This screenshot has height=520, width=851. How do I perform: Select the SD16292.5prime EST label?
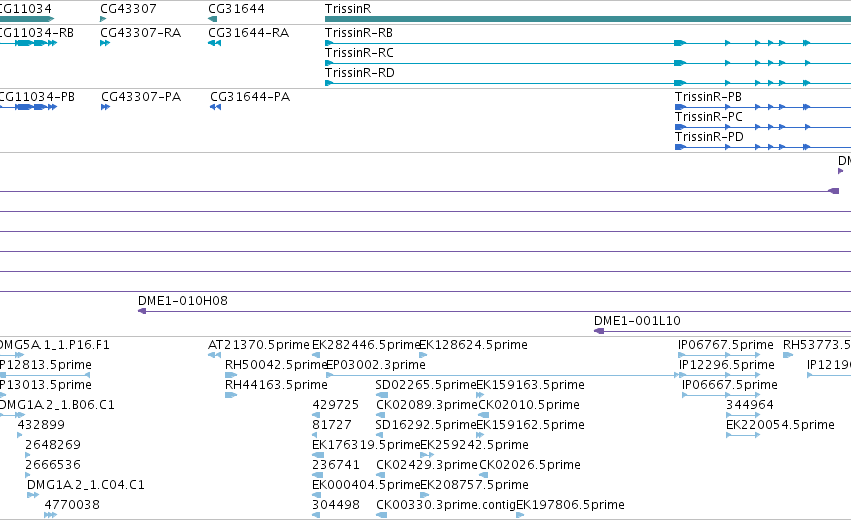coord(426,425)
